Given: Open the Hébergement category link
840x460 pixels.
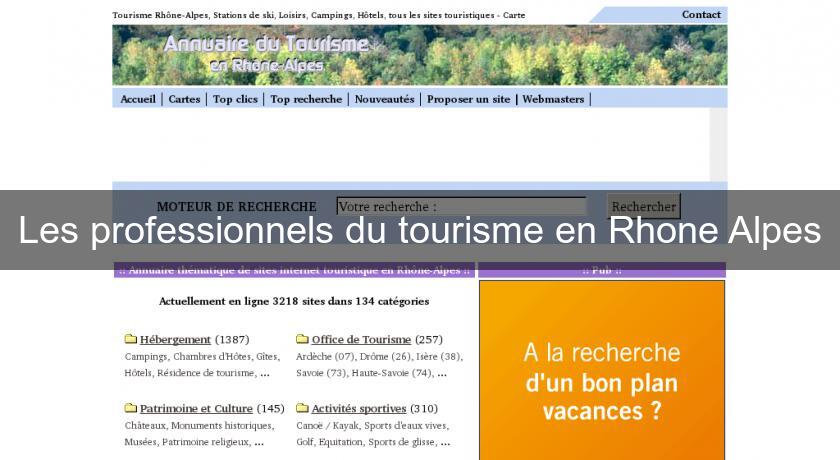Looking at the screenshot, I should 175,339.
